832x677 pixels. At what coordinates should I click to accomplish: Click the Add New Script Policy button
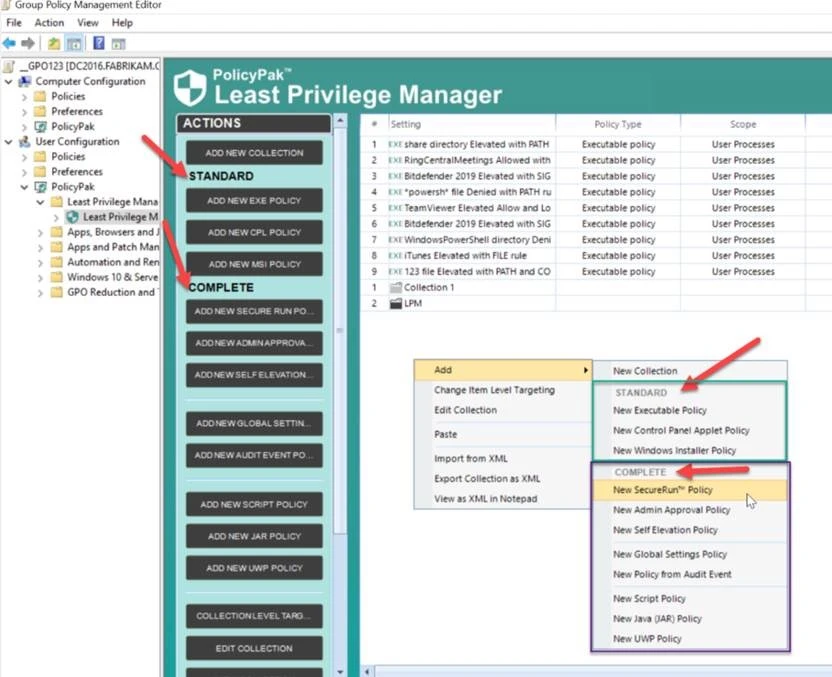254,505
